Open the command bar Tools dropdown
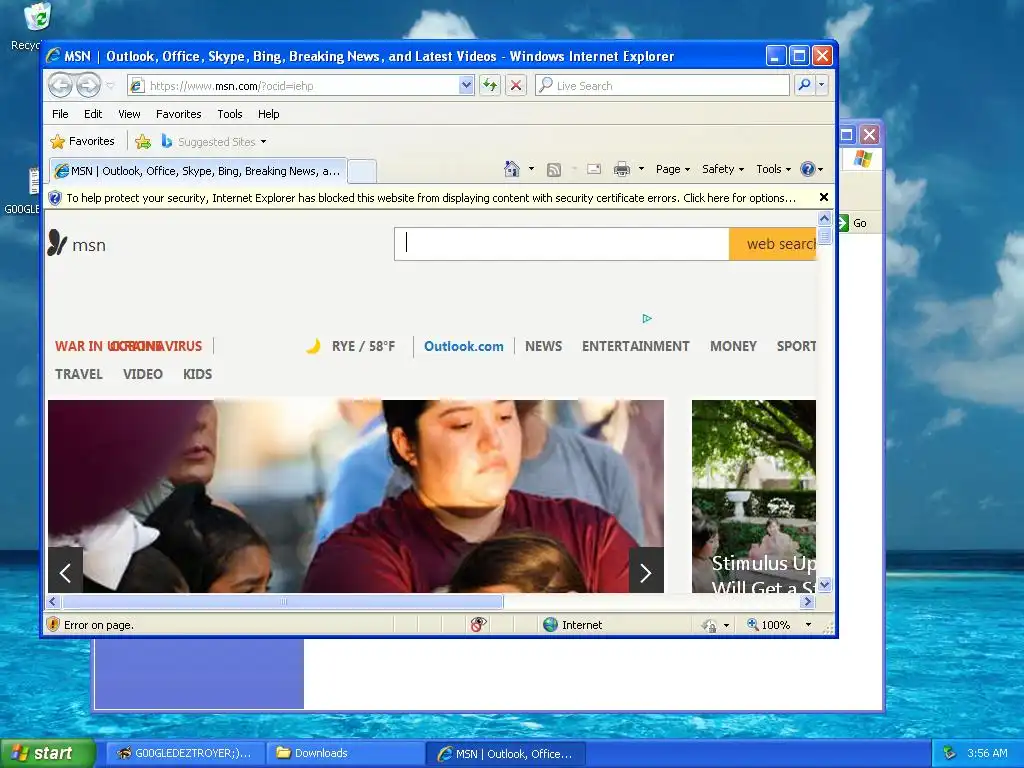The width and height of the screenshot is (1024, 768). (x=773, y=169)
